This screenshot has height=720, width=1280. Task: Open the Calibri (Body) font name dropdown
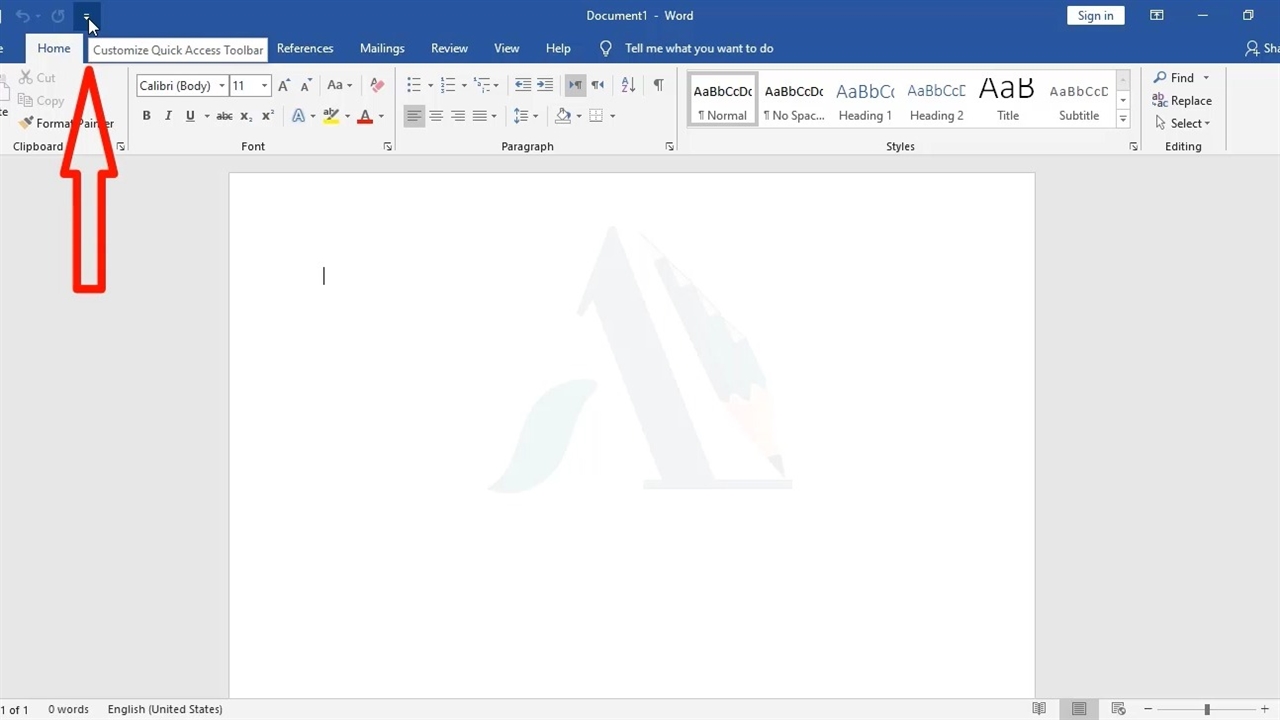pos(222,86)
